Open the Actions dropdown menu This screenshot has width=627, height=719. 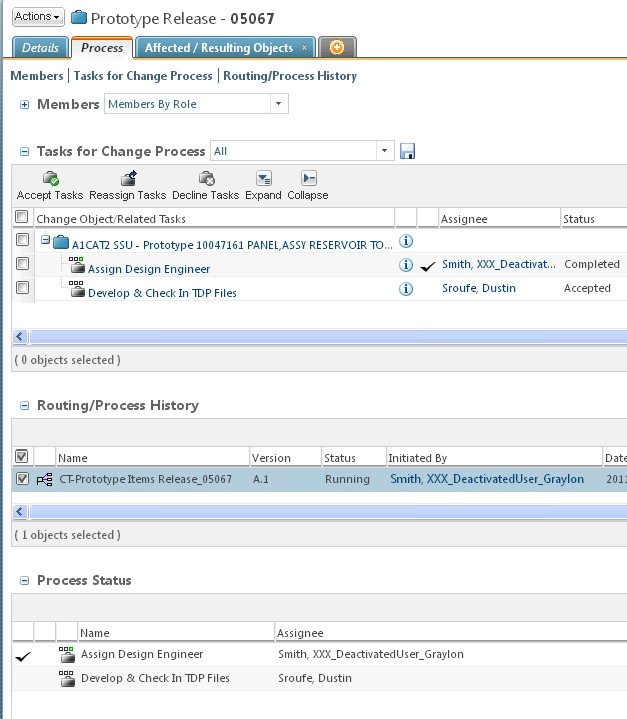[38, 16]
